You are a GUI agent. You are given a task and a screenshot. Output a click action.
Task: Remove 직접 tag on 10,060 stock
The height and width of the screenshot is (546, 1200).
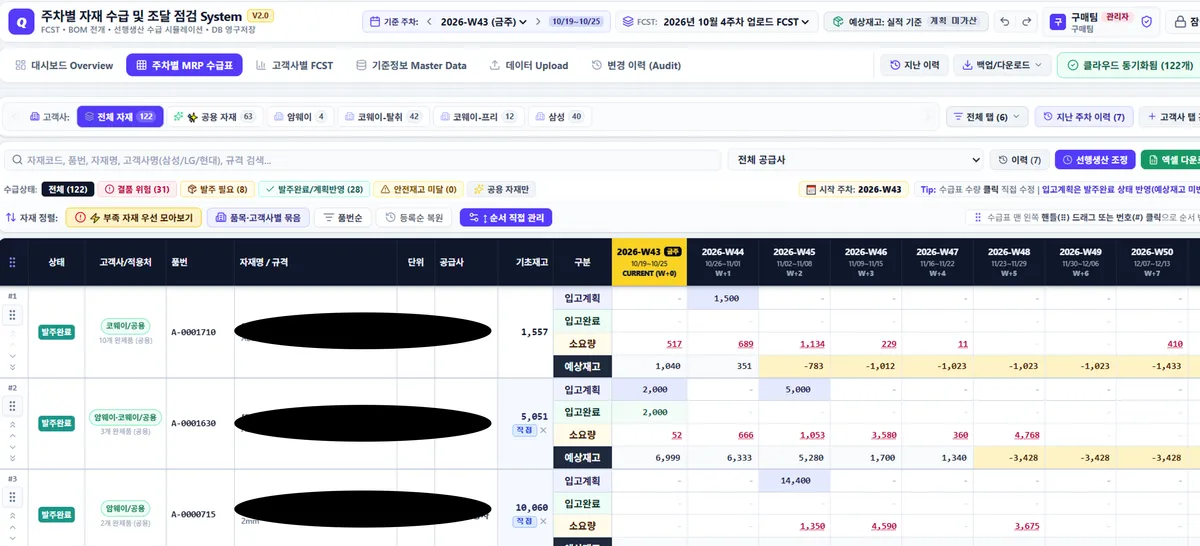[544, 521]
